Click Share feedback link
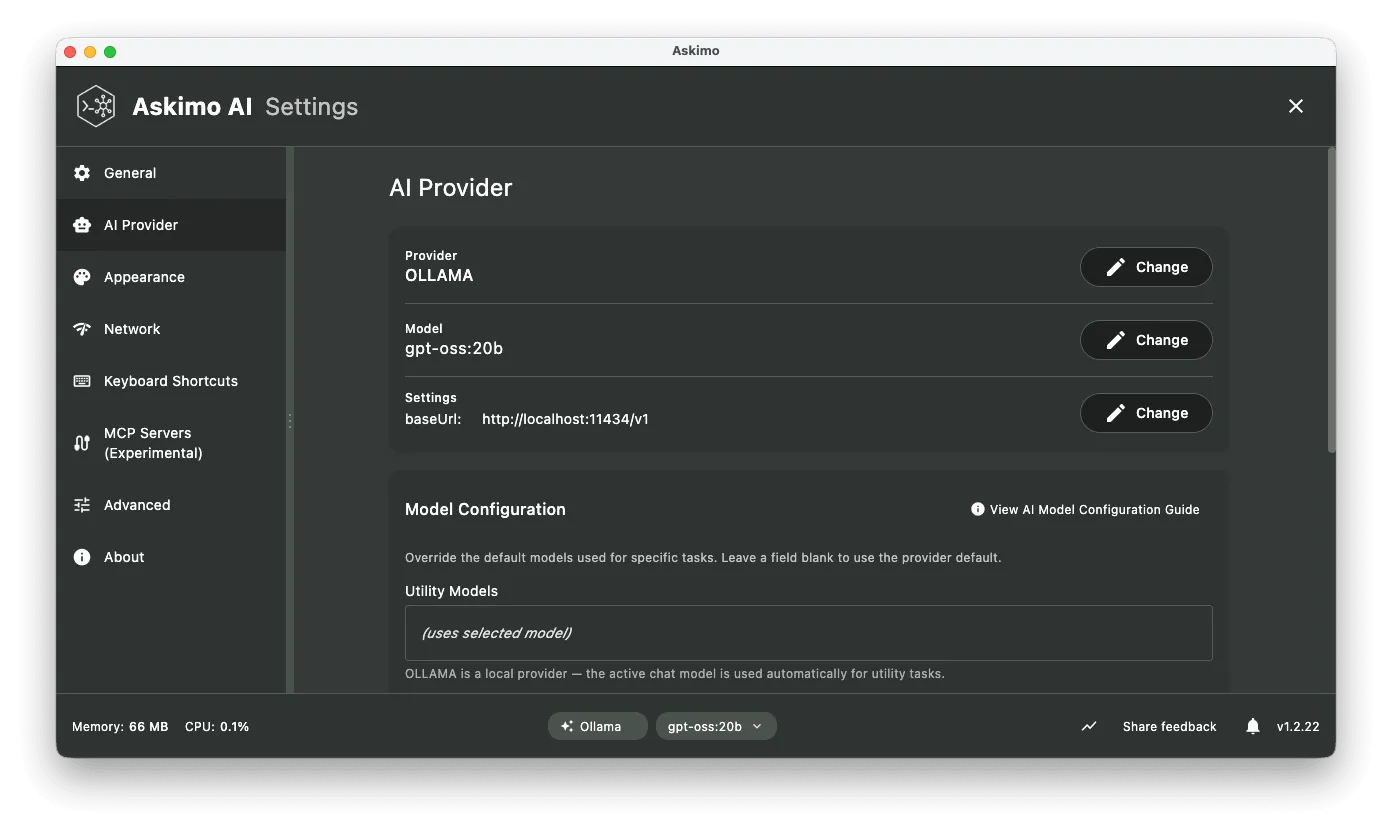1392x832 pixels. (1169, 727)
